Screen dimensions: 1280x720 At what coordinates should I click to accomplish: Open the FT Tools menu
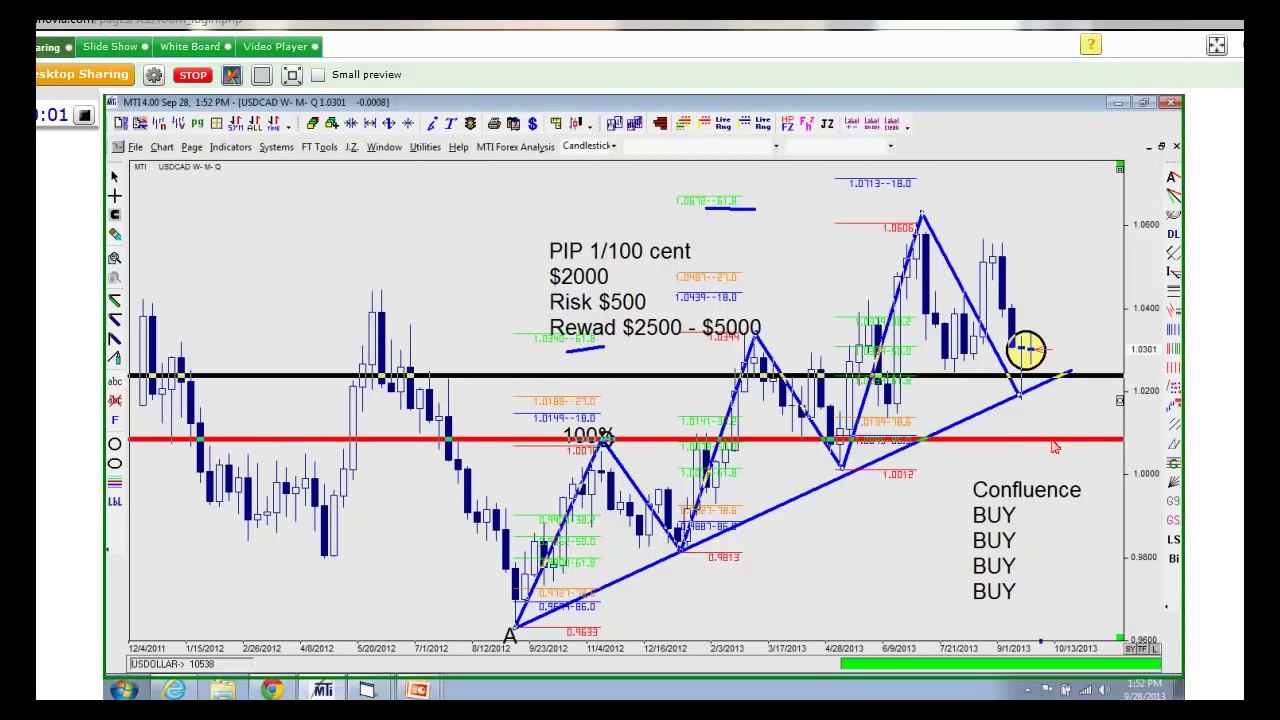[x=319, y=147]
